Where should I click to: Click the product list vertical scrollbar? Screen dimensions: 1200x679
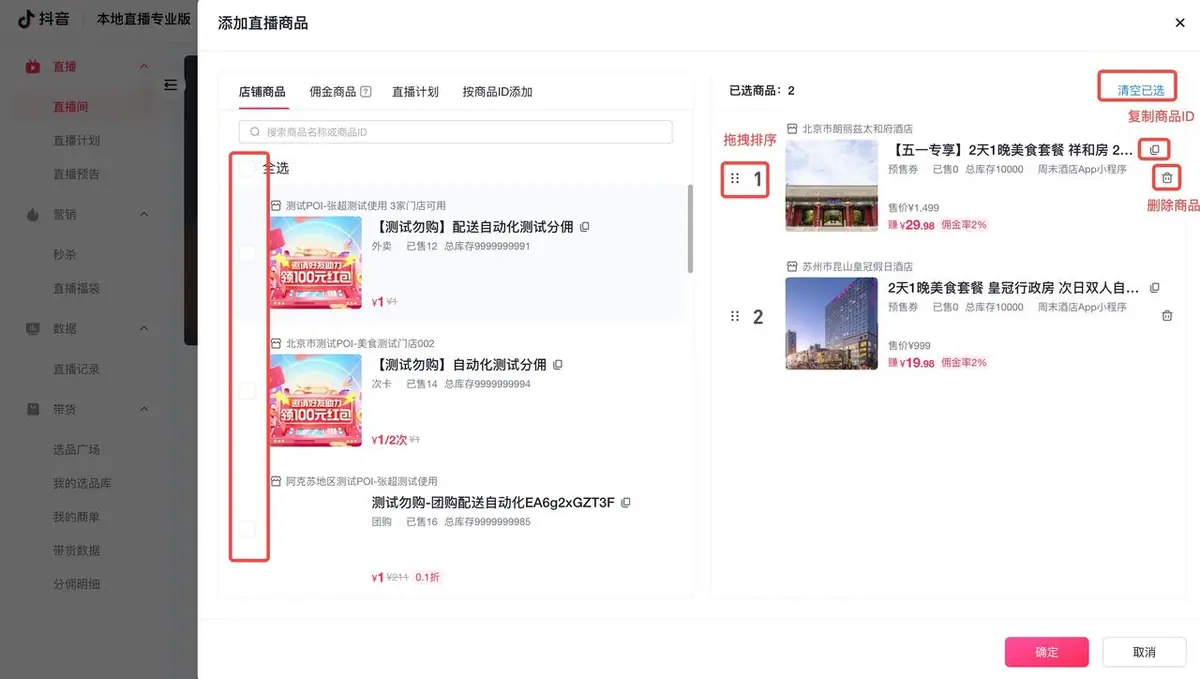(x=690, y=228)
